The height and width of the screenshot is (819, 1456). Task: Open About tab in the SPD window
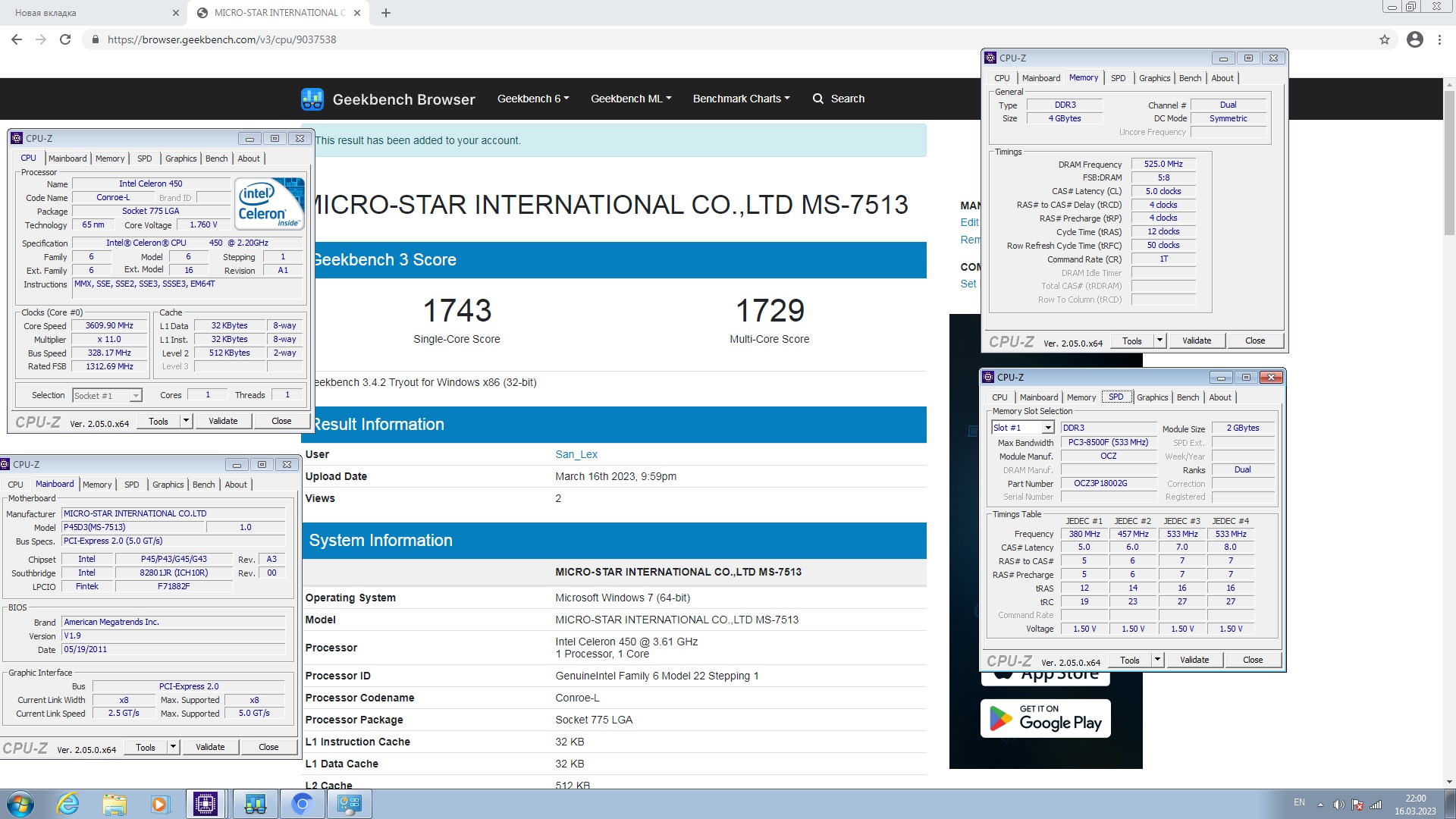(x=1220, y=397)
